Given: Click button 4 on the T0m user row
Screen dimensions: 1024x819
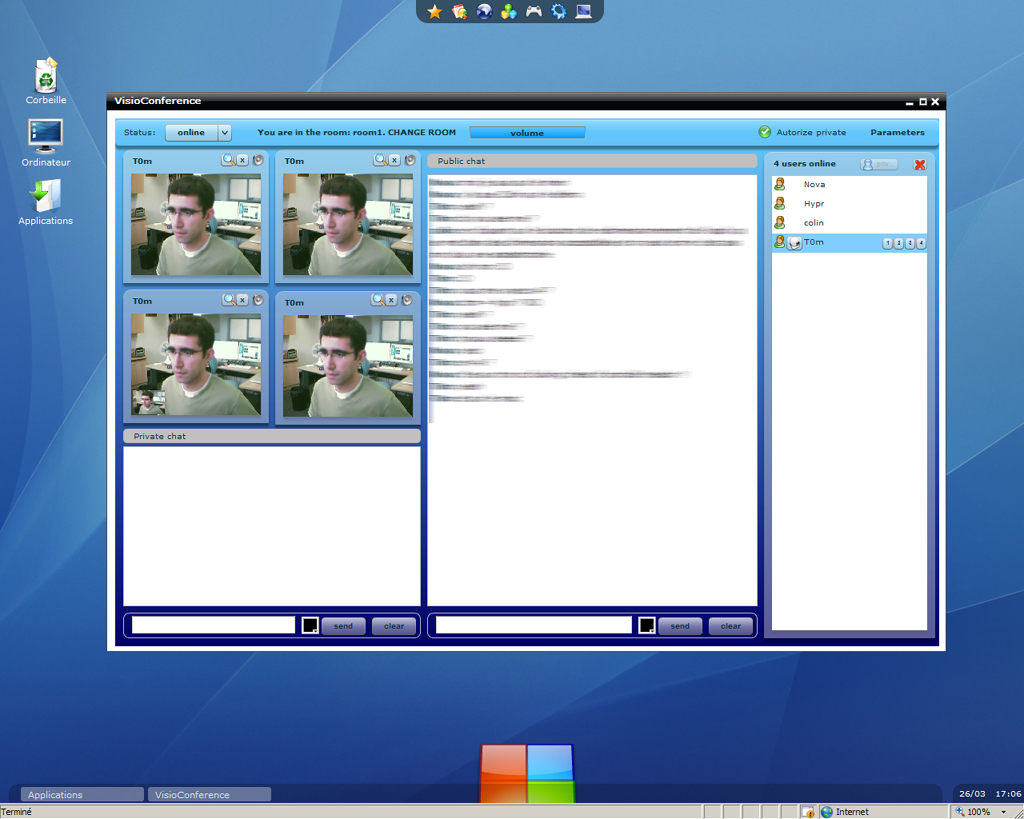Looking at the screenshot, I should pyautogui.click(x=921, y=244).
